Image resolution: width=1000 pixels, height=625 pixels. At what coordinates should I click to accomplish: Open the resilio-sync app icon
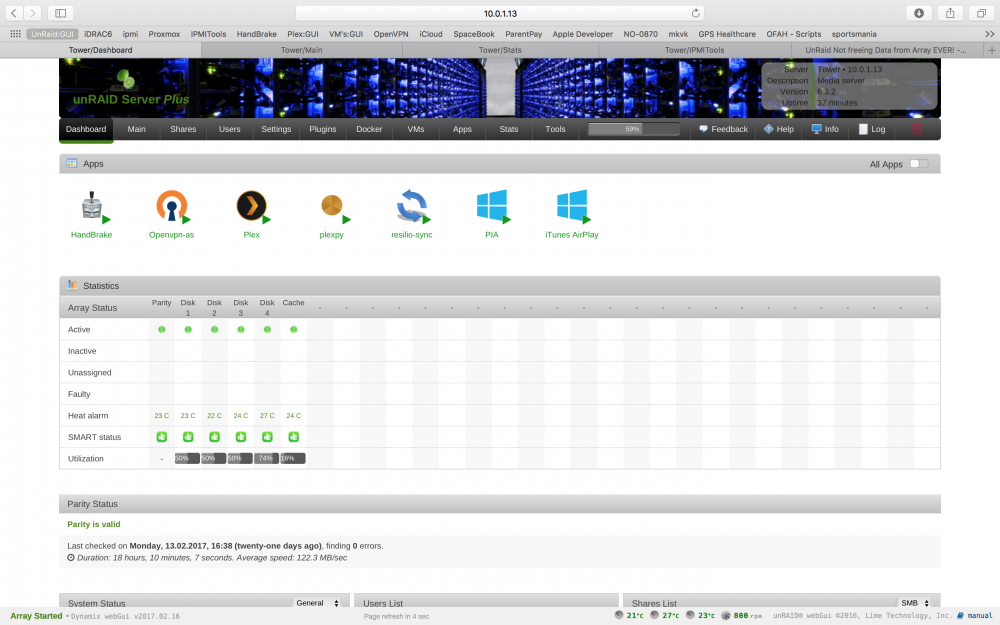pos(412,206)
